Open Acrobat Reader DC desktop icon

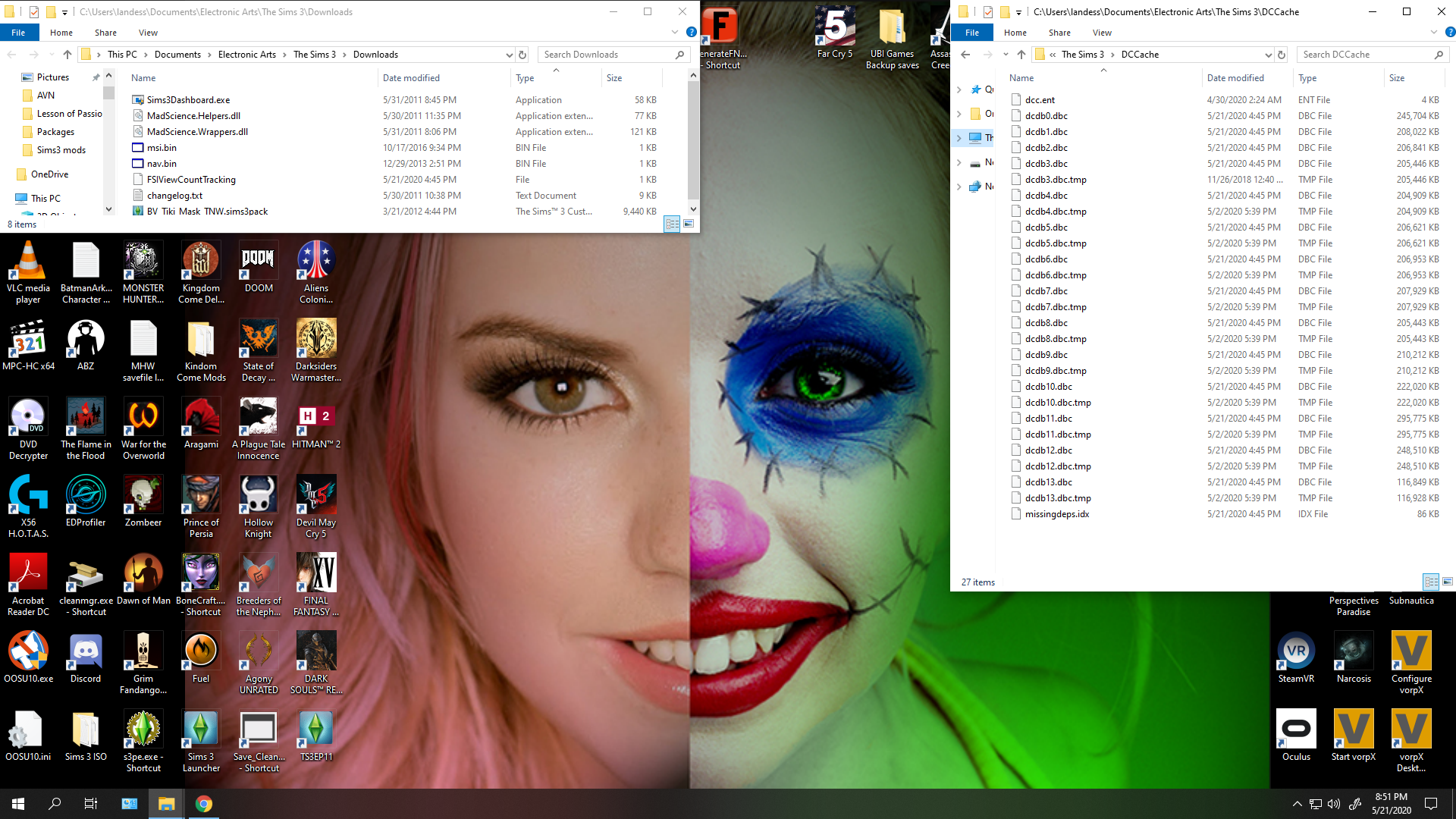28,585
